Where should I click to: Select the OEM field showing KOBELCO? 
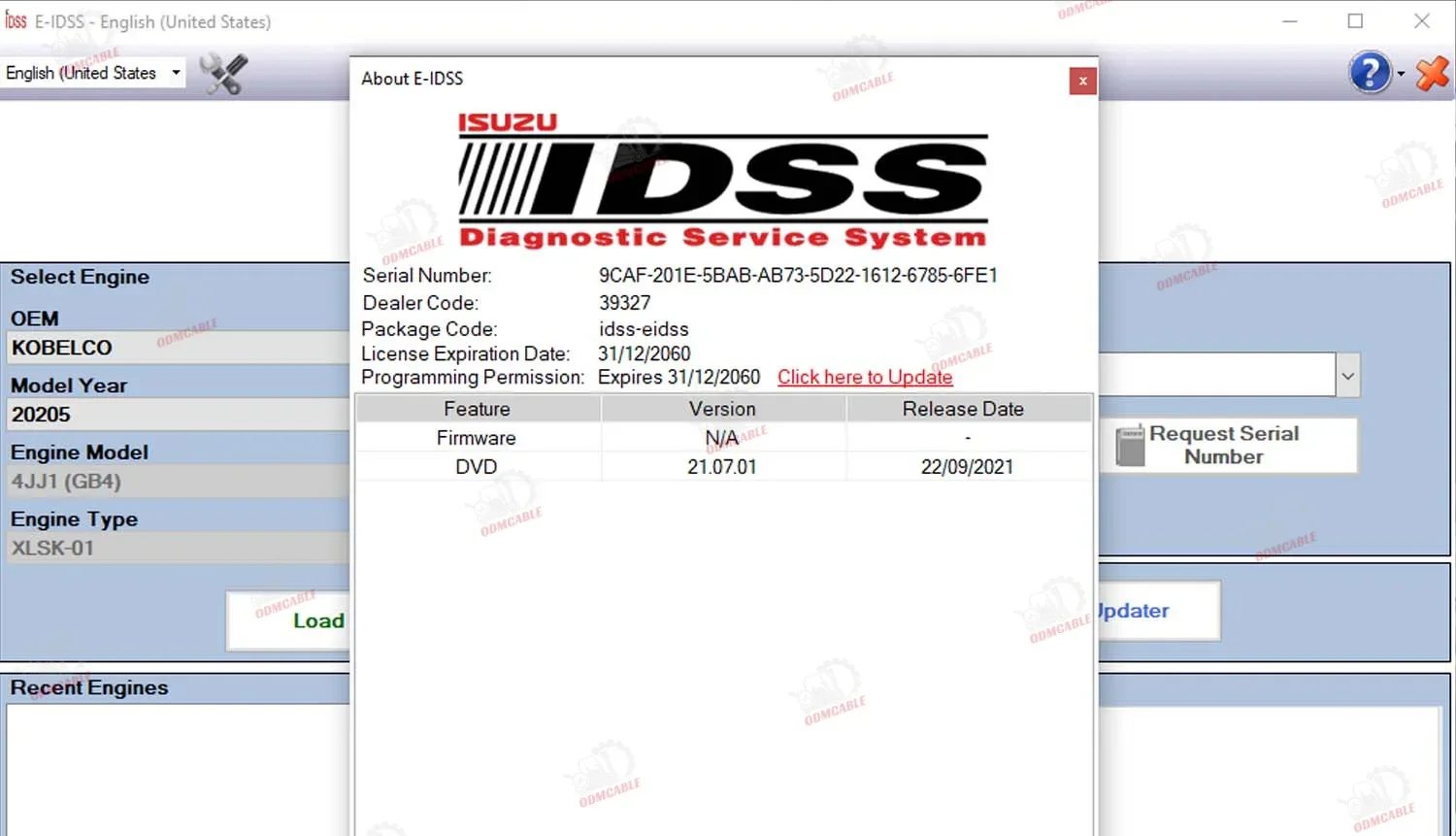[x=180, y=348]
